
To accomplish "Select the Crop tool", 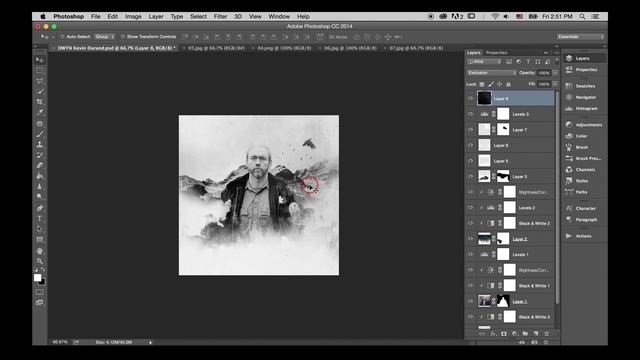I will click(40, 102).
